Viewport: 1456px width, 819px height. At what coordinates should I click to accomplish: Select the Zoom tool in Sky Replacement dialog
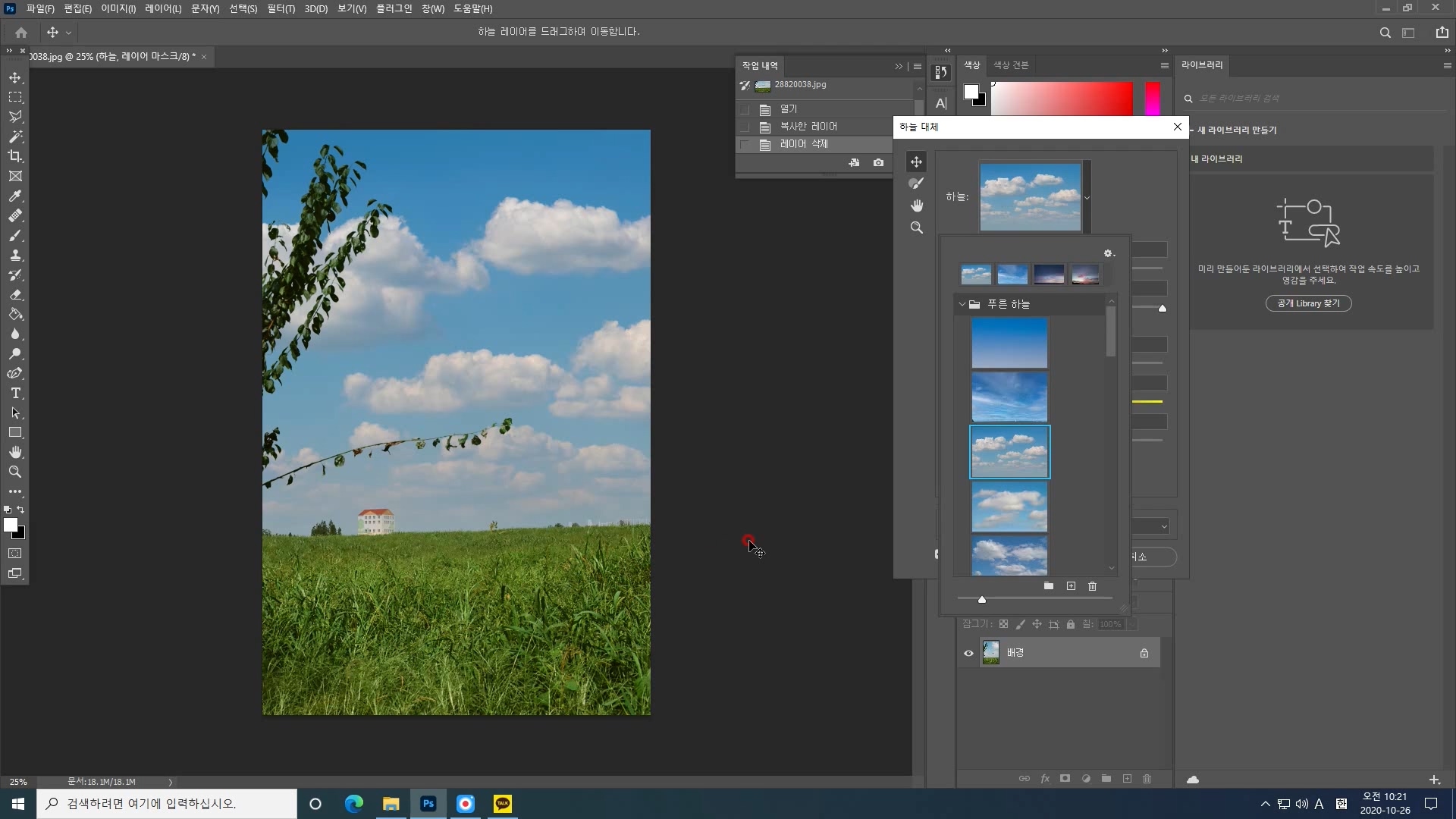point(916,227)
